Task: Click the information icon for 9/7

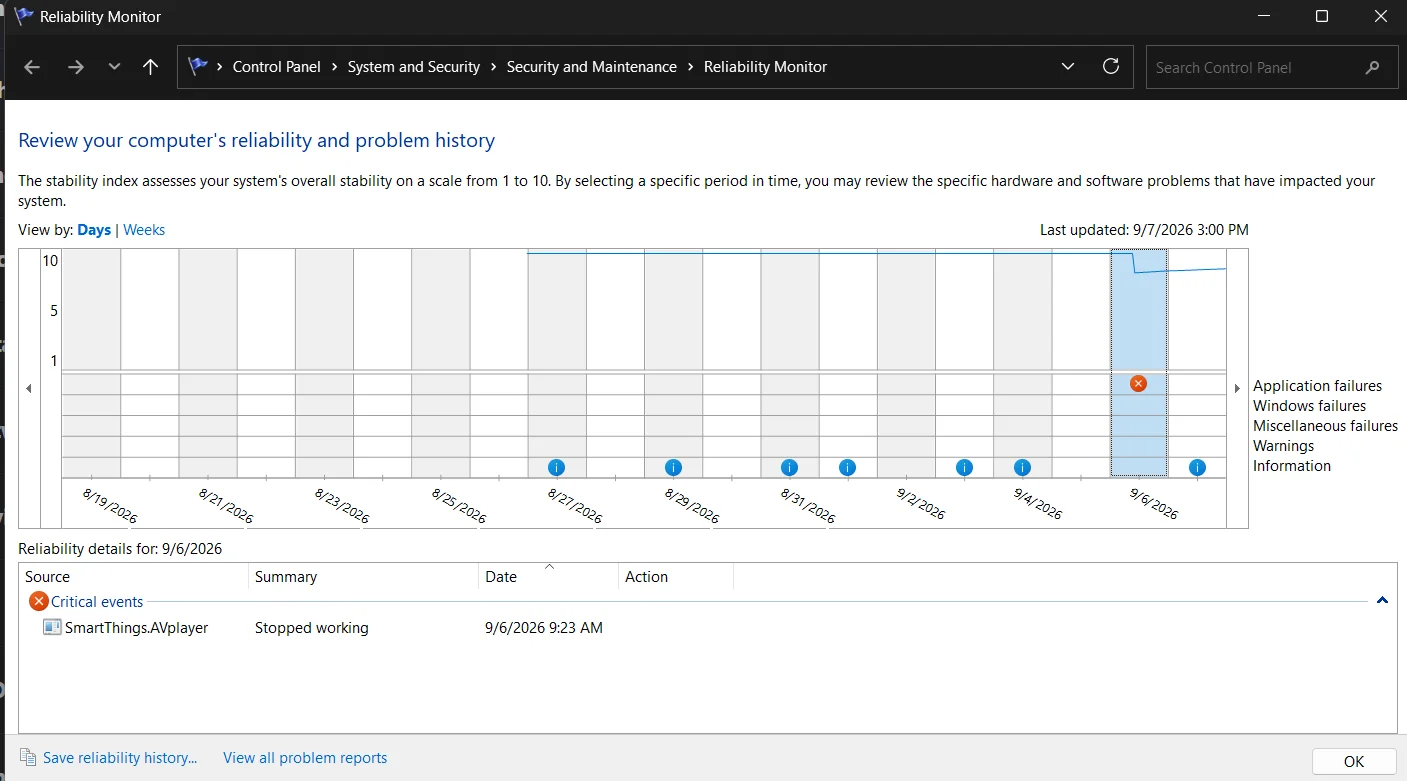Action: pos(1197,467)
